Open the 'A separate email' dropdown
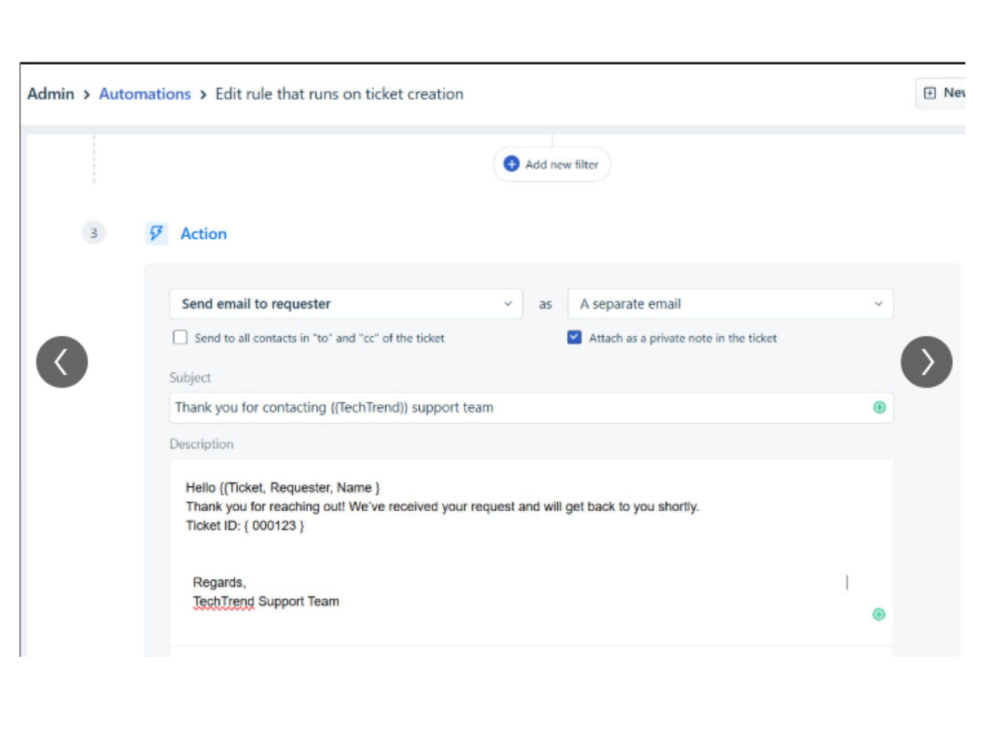The height and width of the screenshot is (750, 1000). point(730,304)
